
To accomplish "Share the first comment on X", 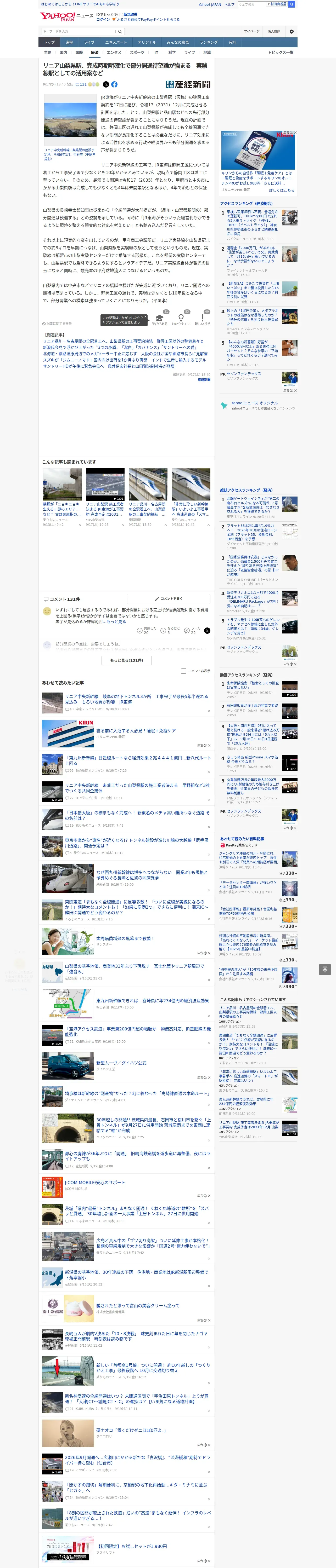I will point(207,631).
